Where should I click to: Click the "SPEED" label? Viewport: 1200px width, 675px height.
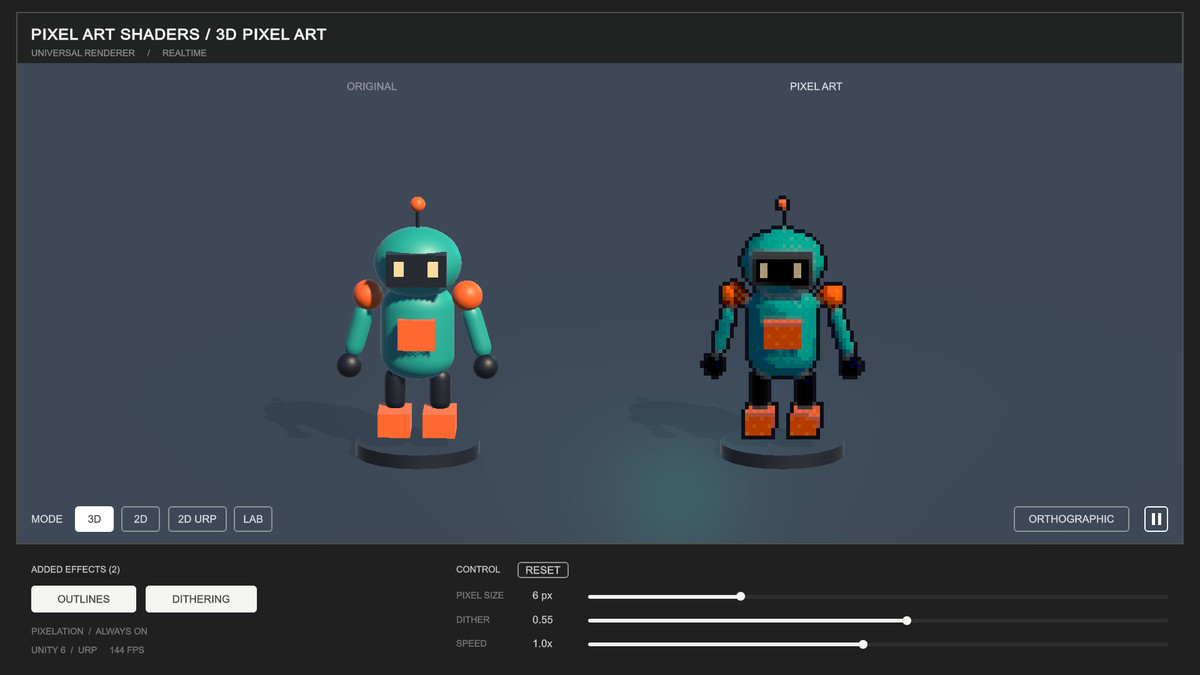(472, 644)
